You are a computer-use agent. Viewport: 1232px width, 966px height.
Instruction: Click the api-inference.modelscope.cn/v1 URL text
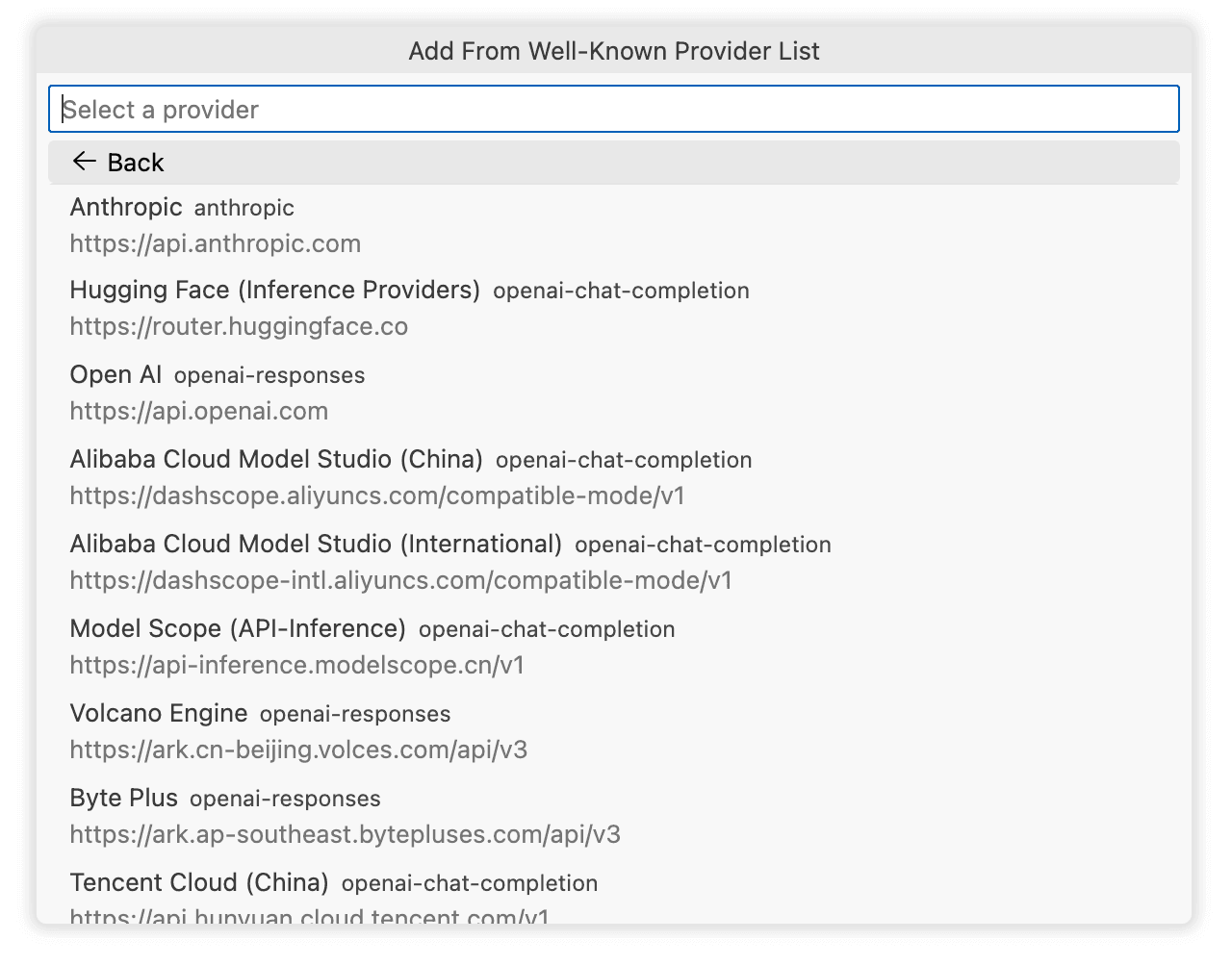pyautogui.click(x=297, y=665)
